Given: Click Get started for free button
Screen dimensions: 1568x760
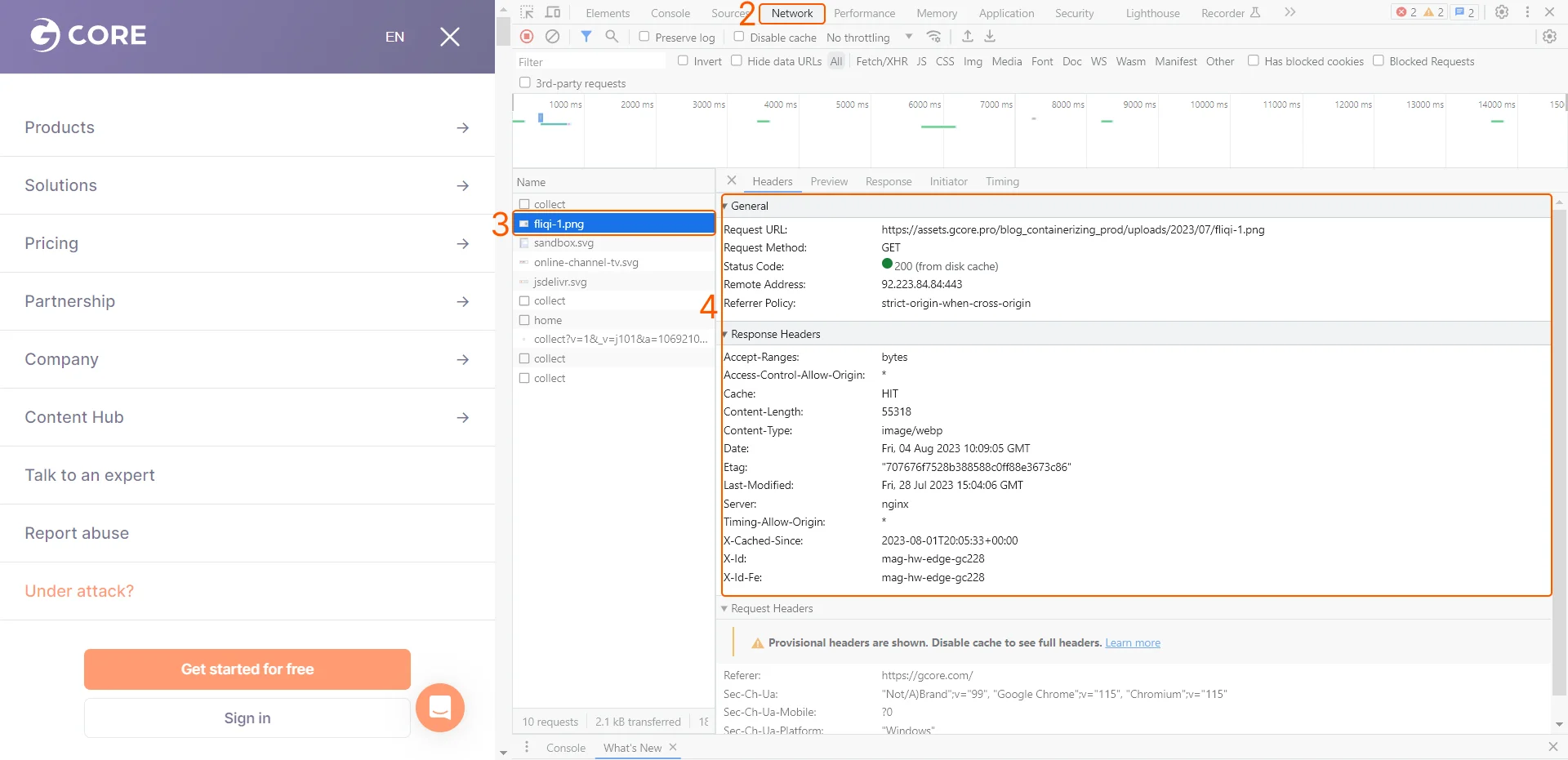Looking at the screenshot, I should click(247, 669).
